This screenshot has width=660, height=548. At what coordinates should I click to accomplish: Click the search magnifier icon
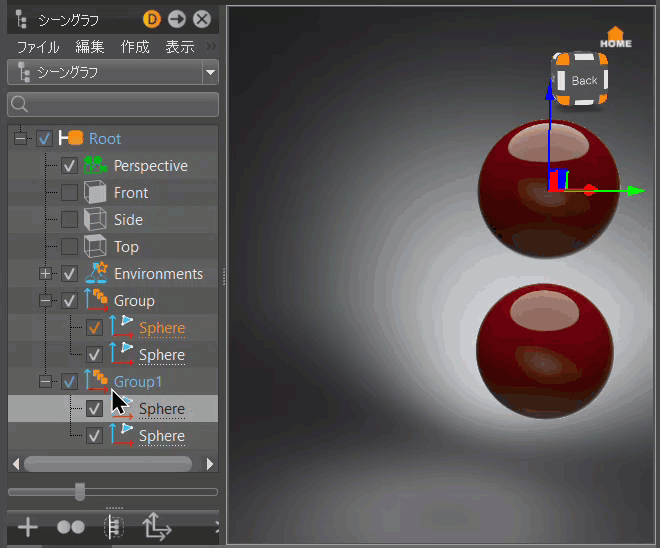tap(19, 104)
